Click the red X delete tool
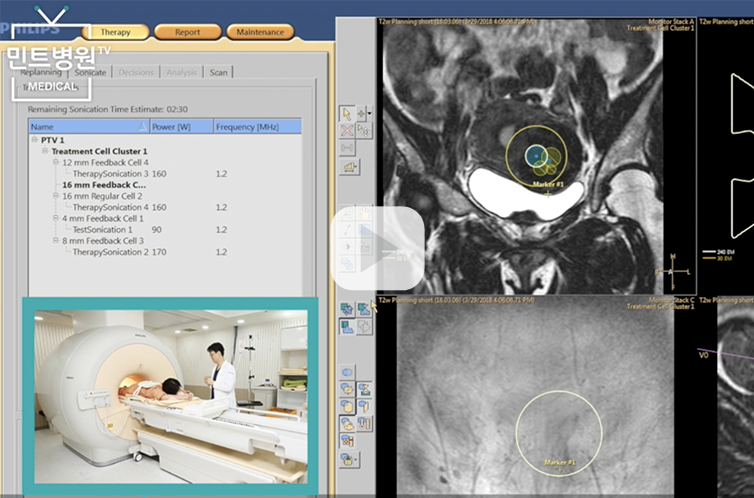Screen dimensions: 754x498 click(x=347, y=130)
